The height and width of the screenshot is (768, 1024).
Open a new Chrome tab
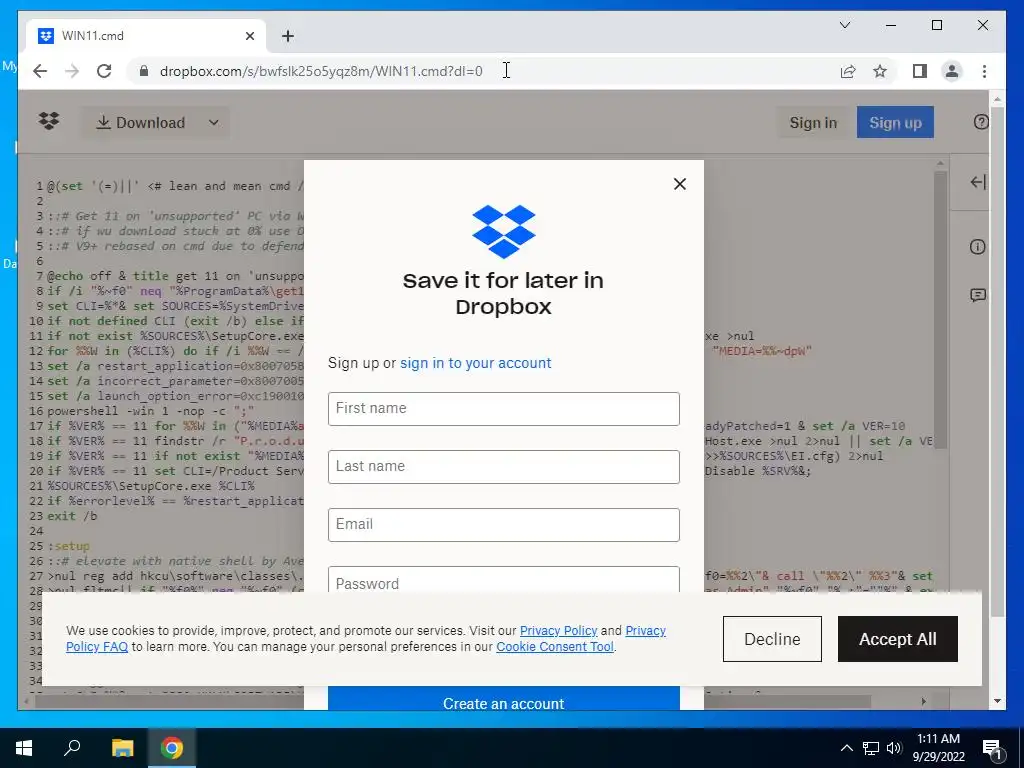(x=288, y=36)
